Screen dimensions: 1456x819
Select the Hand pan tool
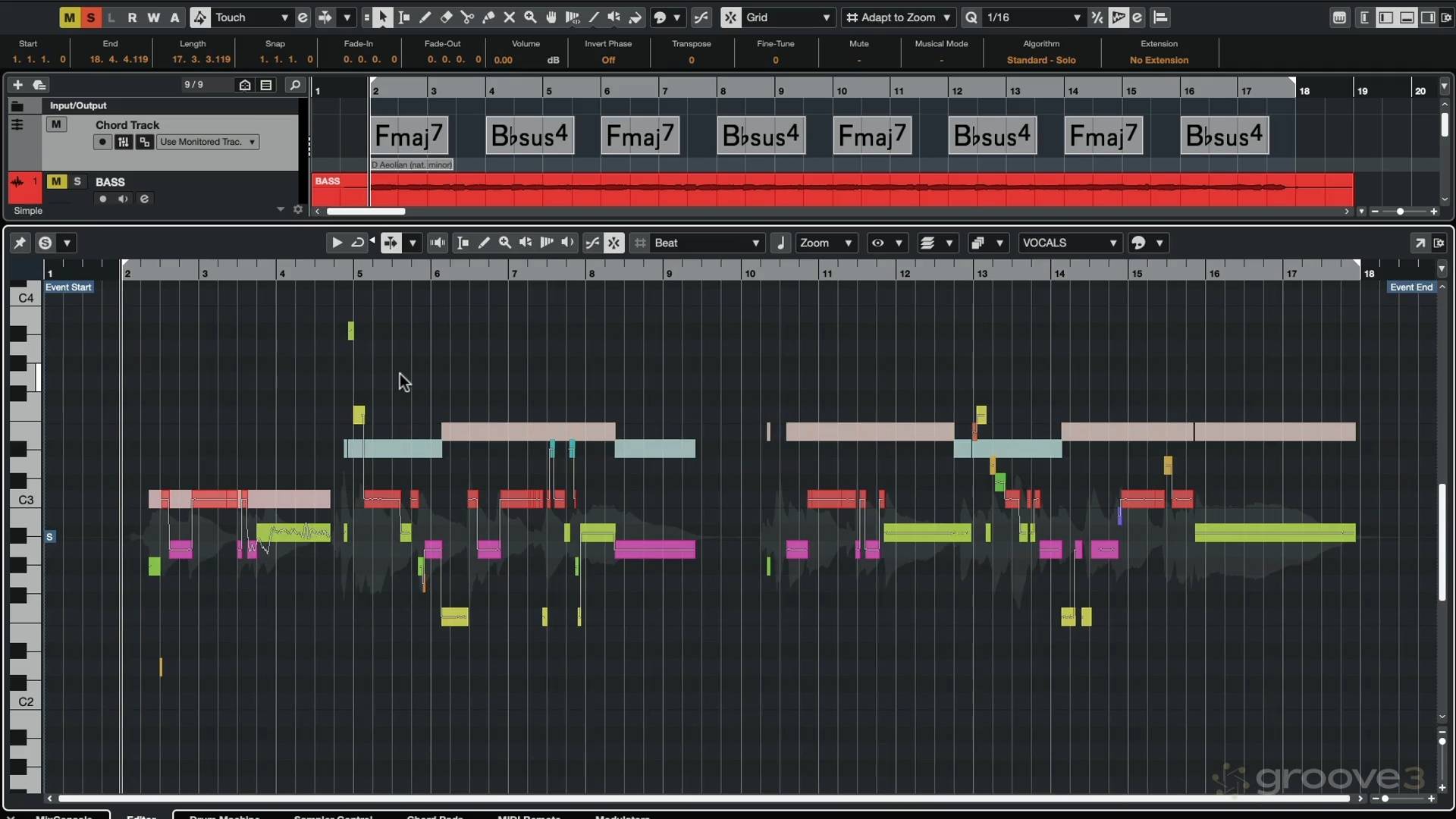click(551, 17)
